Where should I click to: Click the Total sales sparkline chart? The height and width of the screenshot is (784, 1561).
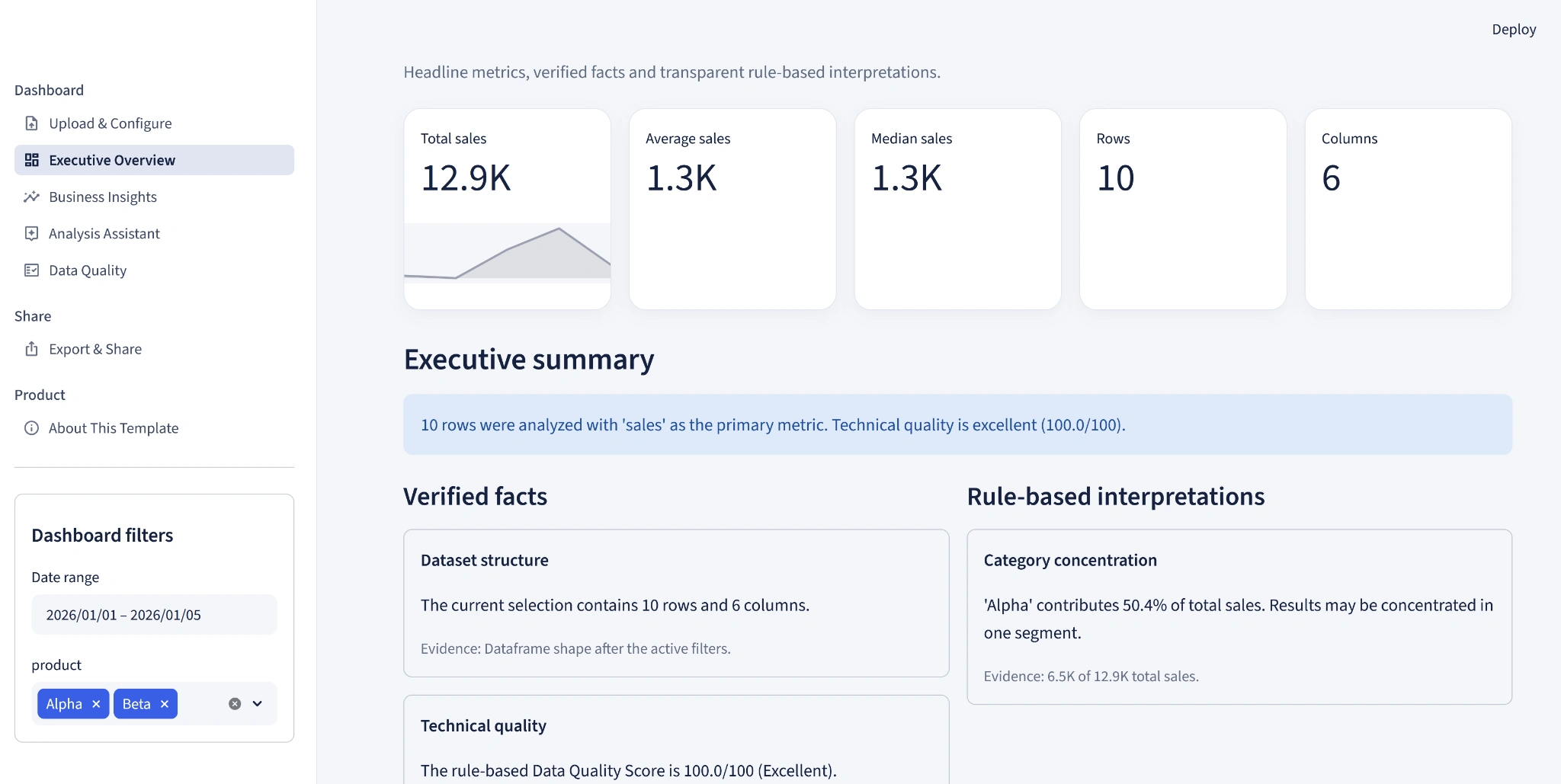507,253
